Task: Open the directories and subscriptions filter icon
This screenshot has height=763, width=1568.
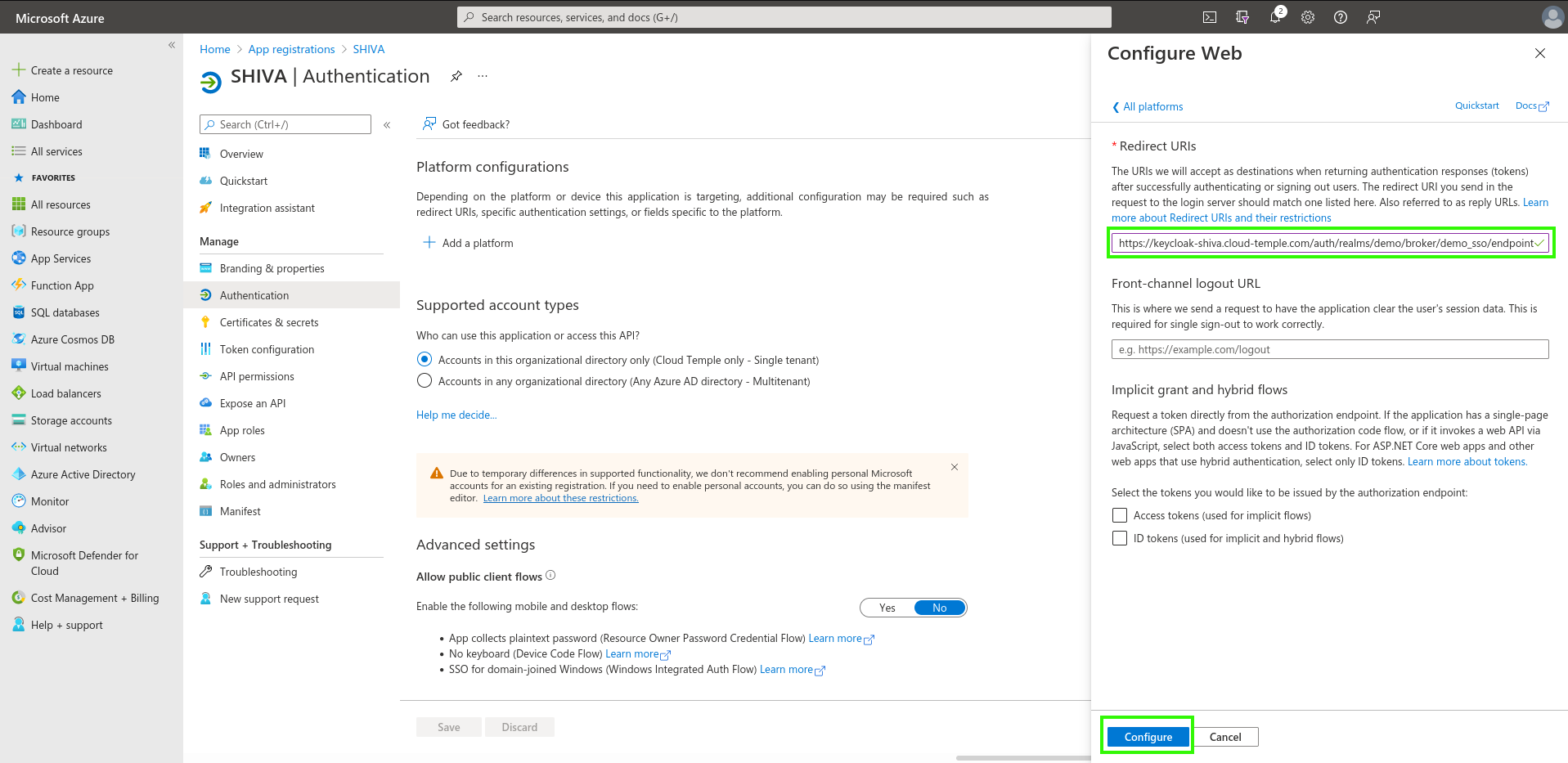Action: (x=1242, y=17)
